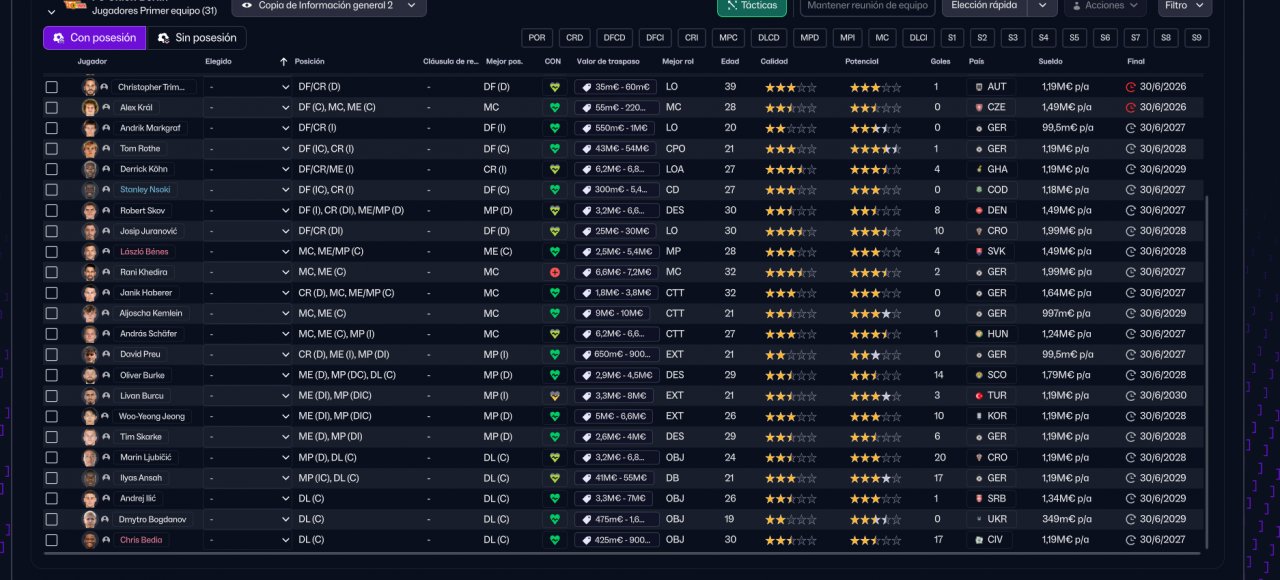Sort by the Edad column header

[730, 62]
